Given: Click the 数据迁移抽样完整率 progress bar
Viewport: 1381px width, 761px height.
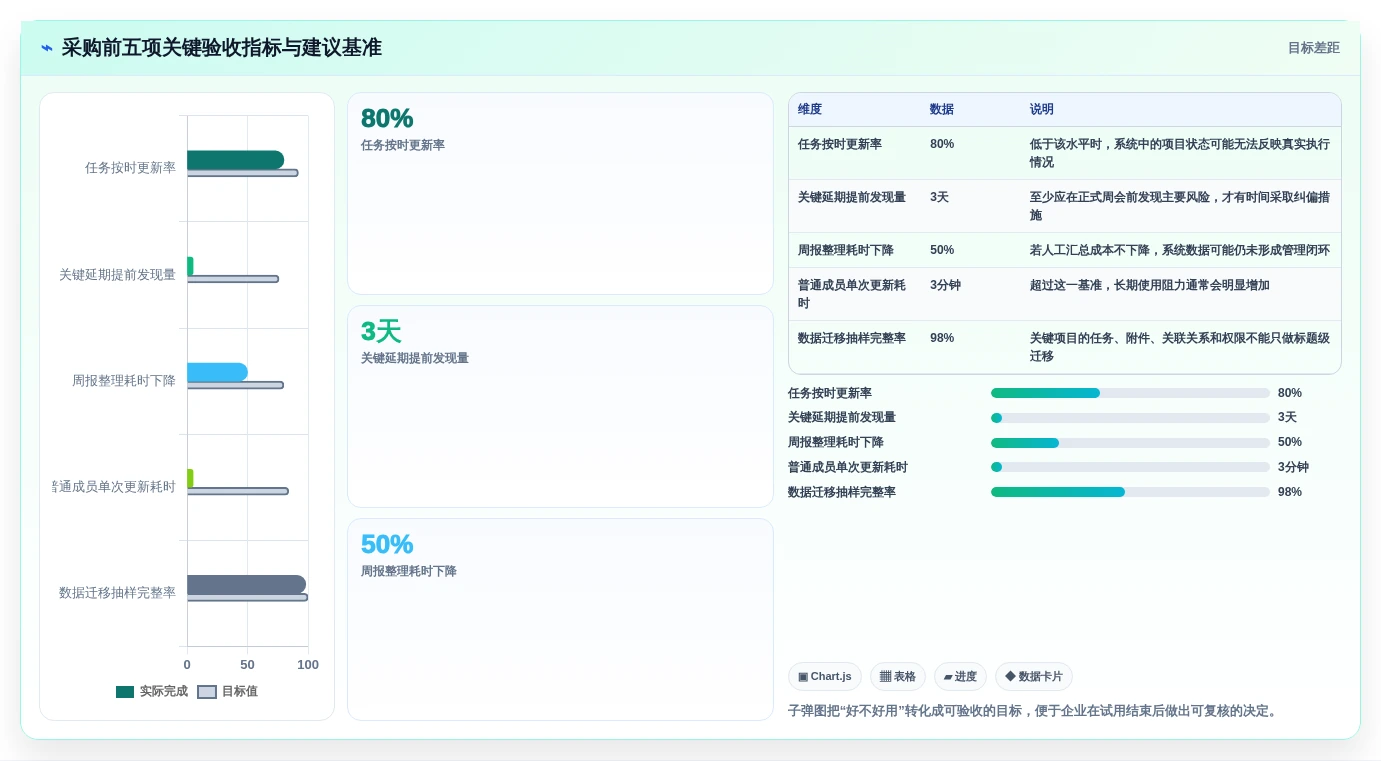Looking at the screenshot, I should tap(1130, 492).
